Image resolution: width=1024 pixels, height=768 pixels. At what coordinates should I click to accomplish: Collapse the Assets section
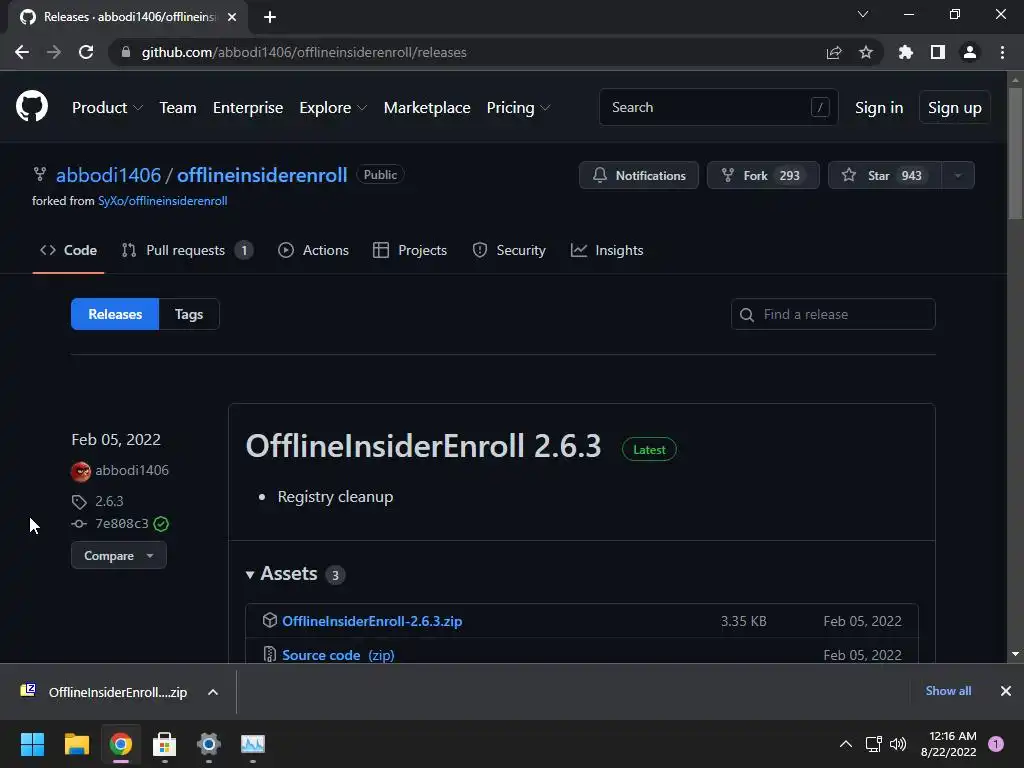pos(282,573)
